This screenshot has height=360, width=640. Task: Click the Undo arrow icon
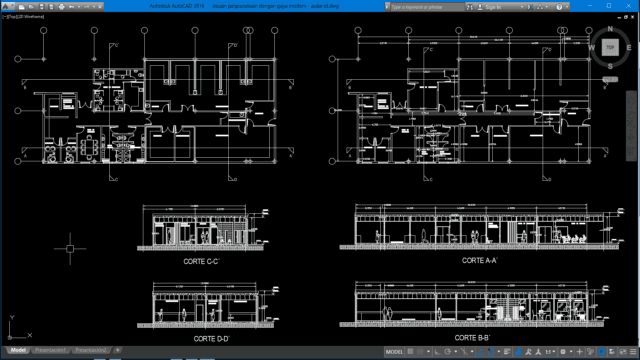pos(71,7)
